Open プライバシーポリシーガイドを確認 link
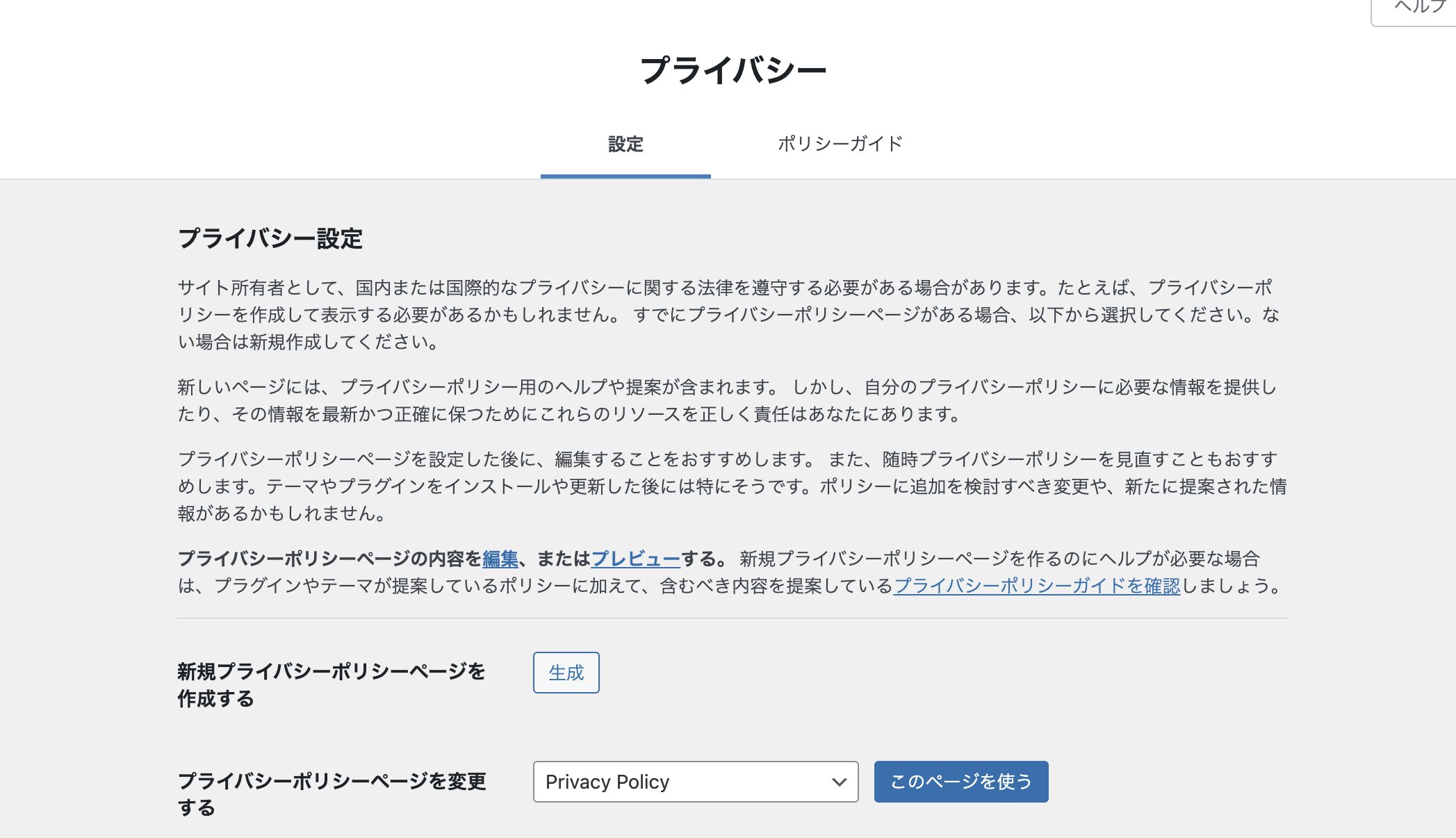The image size is (1456, 838). [1037, 586]
